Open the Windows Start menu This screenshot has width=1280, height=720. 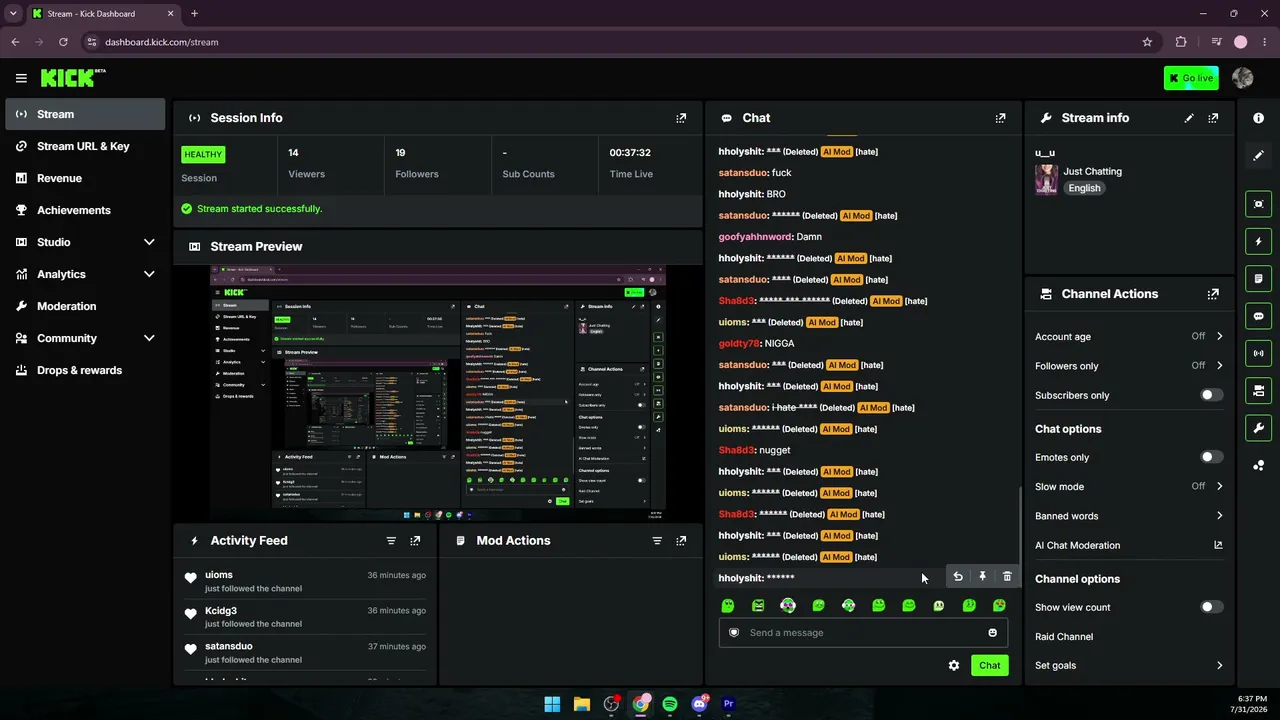pos(552,704)
